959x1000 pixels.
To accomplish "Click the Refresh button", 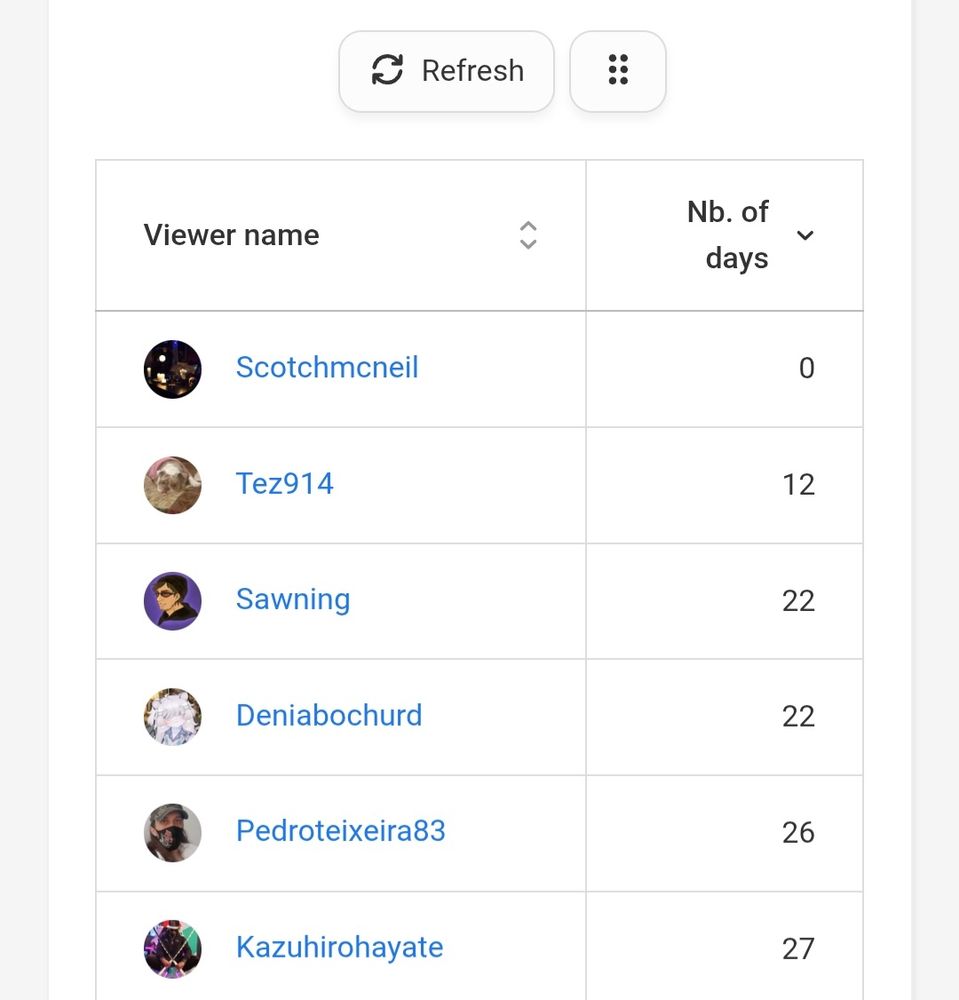I will [x=446, y=71].
